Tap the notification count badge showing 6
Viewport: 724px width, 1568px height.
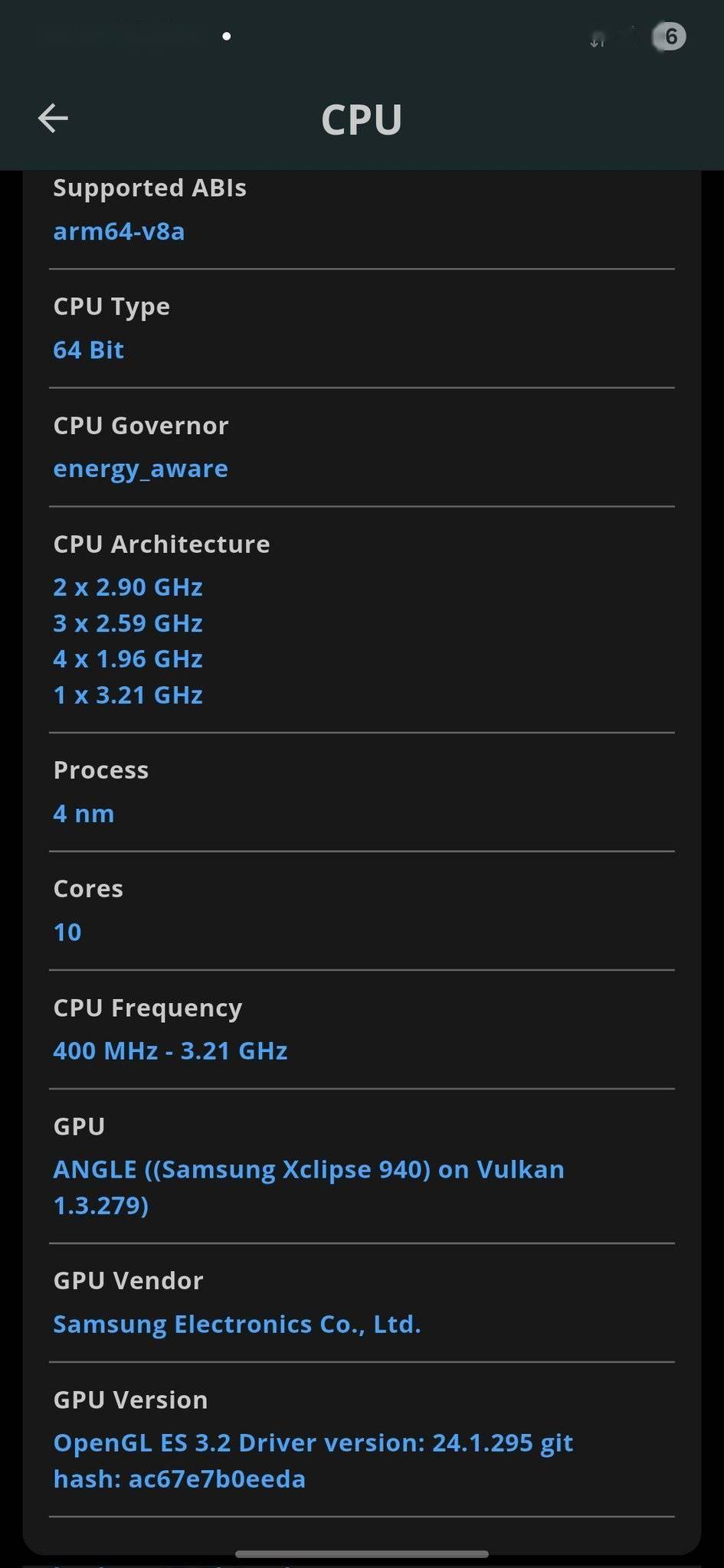click(669, 36)
